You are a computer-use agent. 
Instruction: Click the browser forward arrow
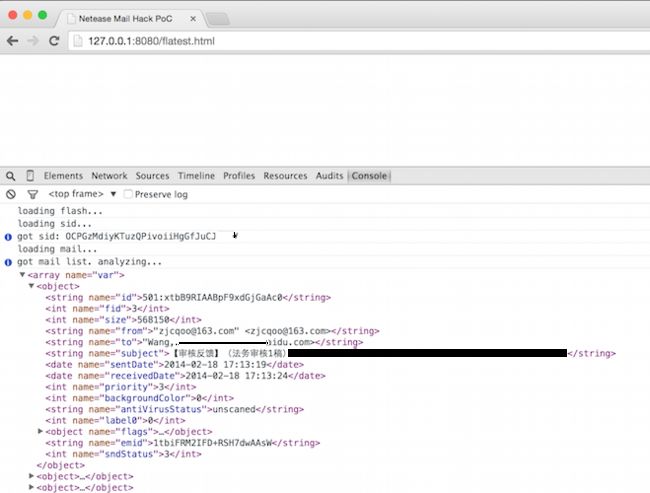(33, 41)
